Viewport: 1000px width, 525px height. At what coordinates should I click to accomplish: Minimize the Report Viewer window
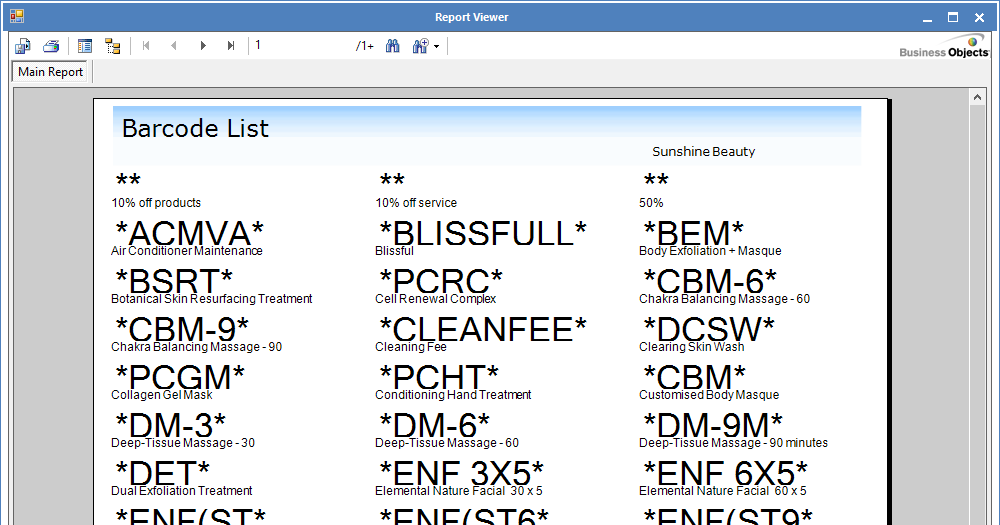coord(926,16)
